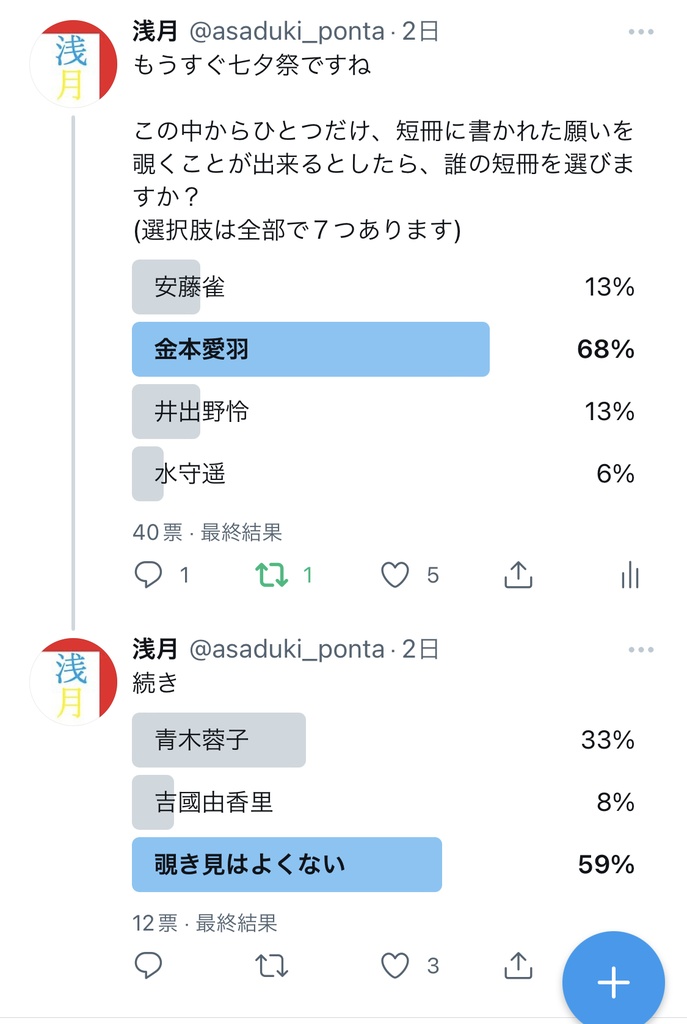View analytics via the bar chart icon
The height and width of the screenshot is (1024, 687).
(x=629, y=575)
